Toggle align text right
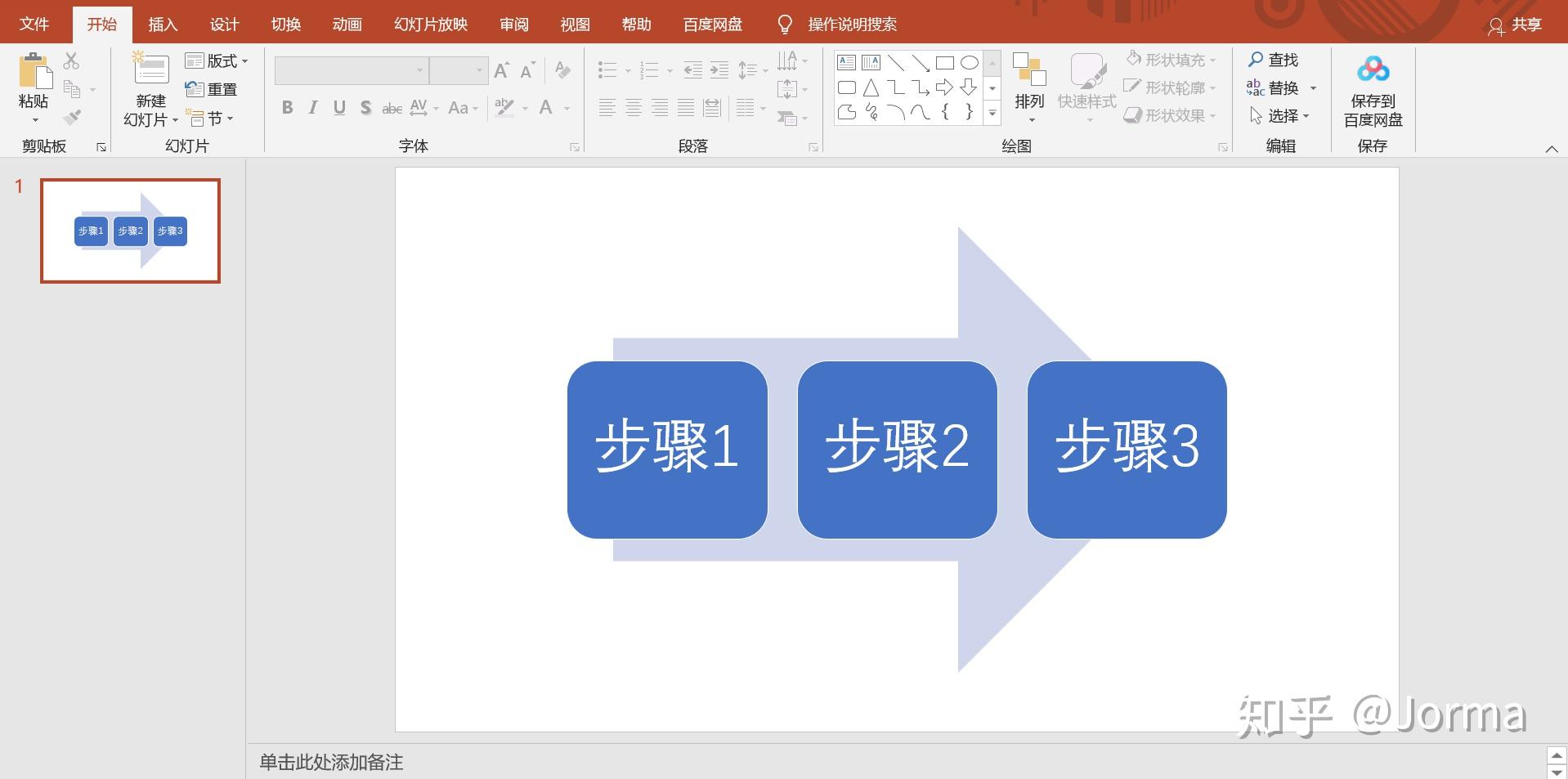1568x779 pixels. [x=660, y=107]
